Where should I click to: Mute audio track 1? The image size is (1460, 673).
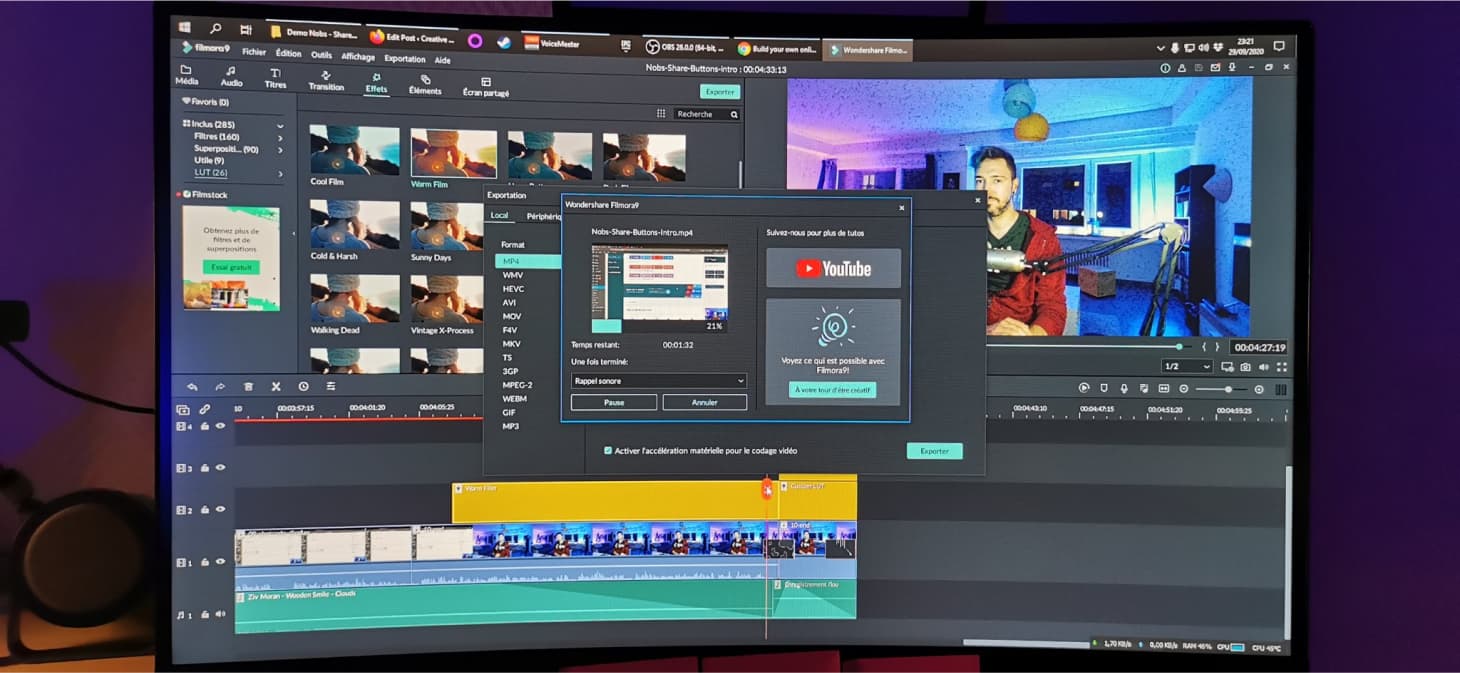(220, 614)
